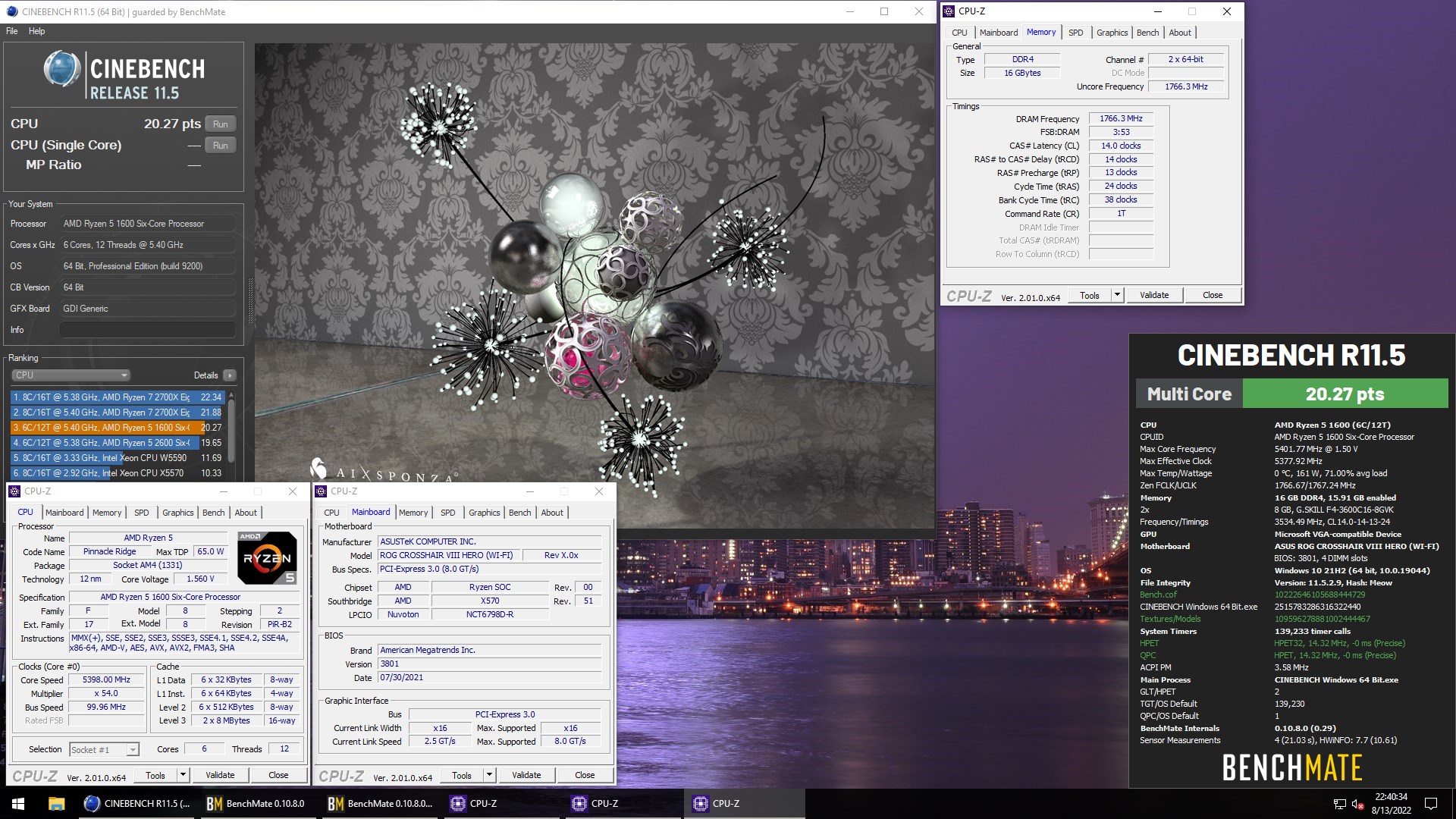This screenshot has width=1456, height=819.
Task: Click Close in the Memory CPU-Z window
Action: [x=1213, y=295]
